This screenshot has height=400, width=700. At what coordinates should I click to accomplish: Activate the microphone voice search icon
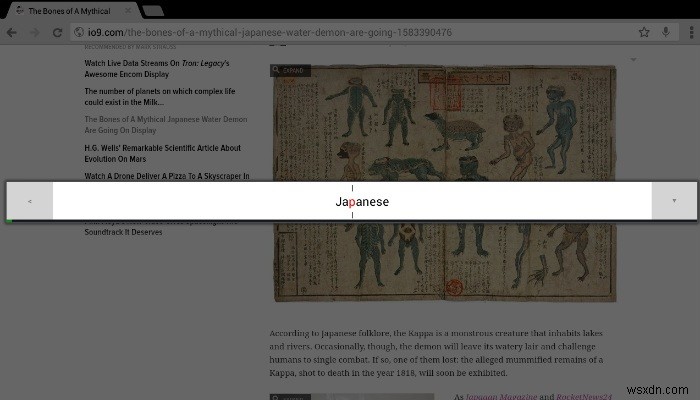tap(666, 33)
